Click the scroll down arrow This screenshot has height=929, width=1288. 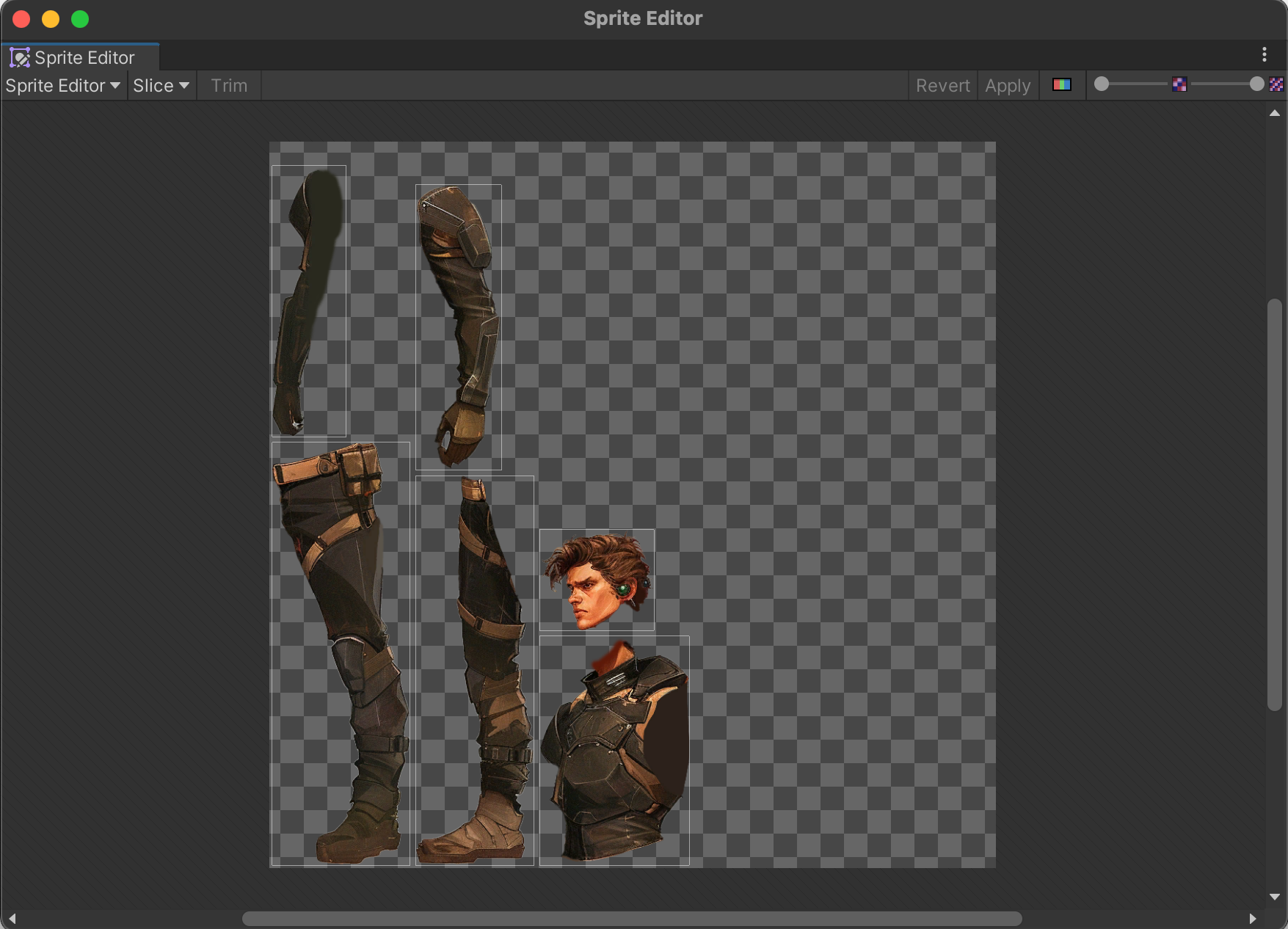point(1275,897)
